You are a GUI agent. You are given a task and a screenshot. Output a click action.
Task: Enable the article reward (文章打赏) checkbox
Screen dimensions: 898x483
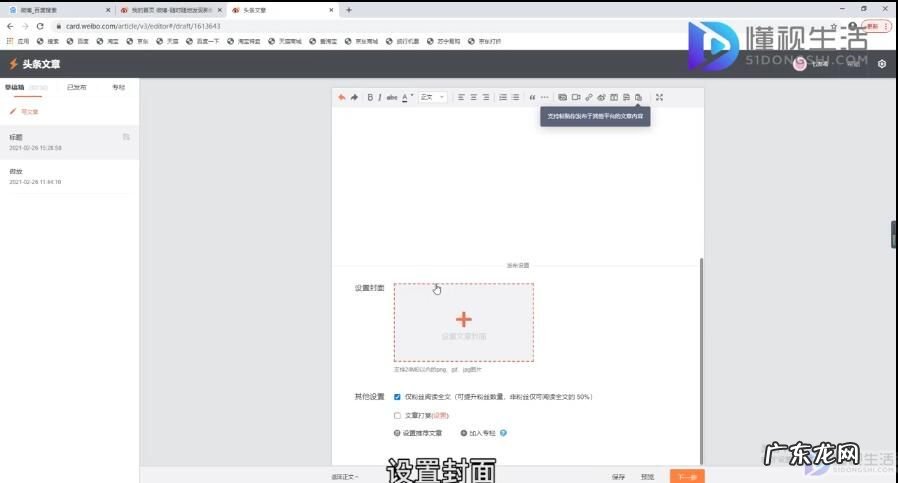(397, 415)
